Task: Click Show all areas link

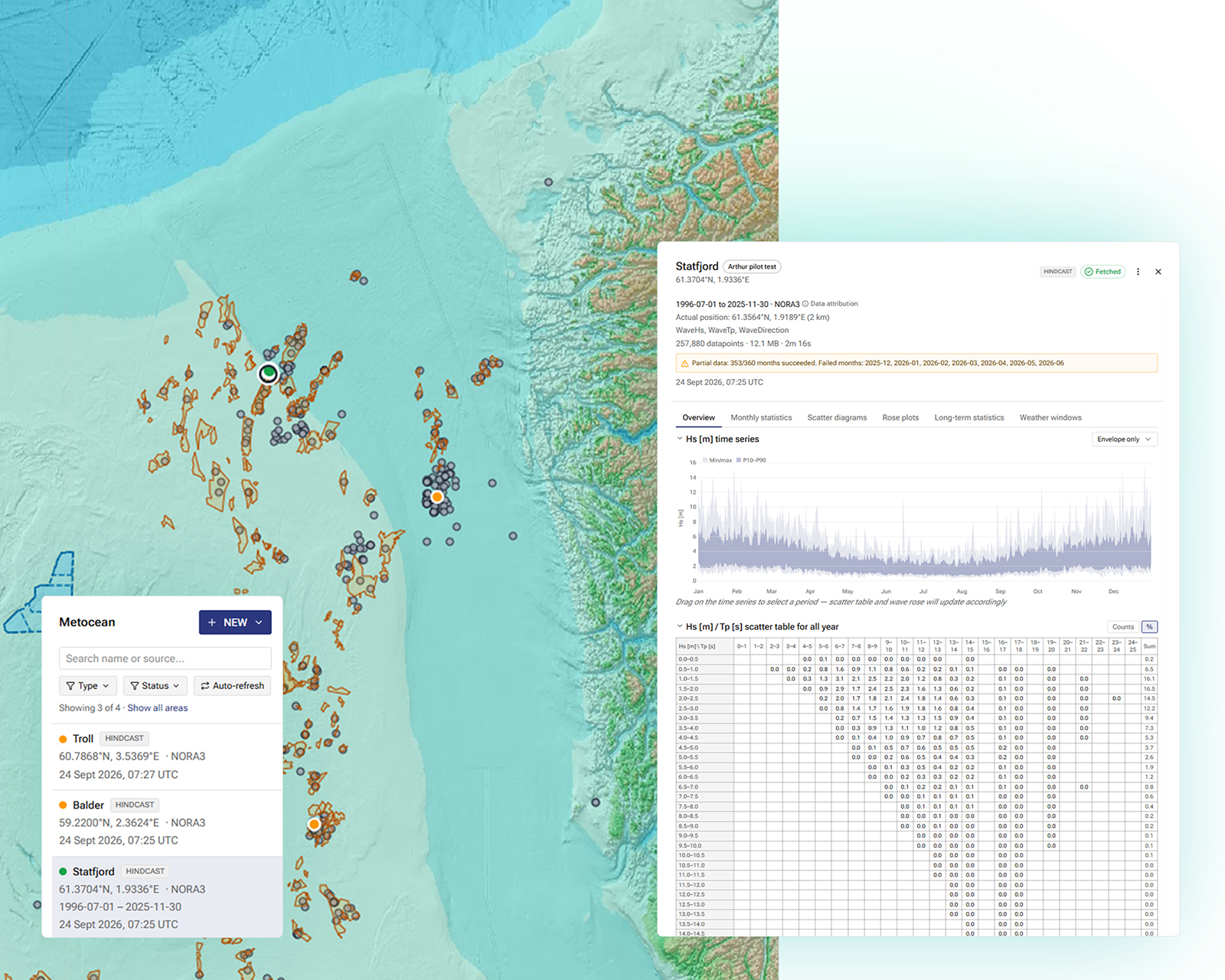Action: [158, 708]
